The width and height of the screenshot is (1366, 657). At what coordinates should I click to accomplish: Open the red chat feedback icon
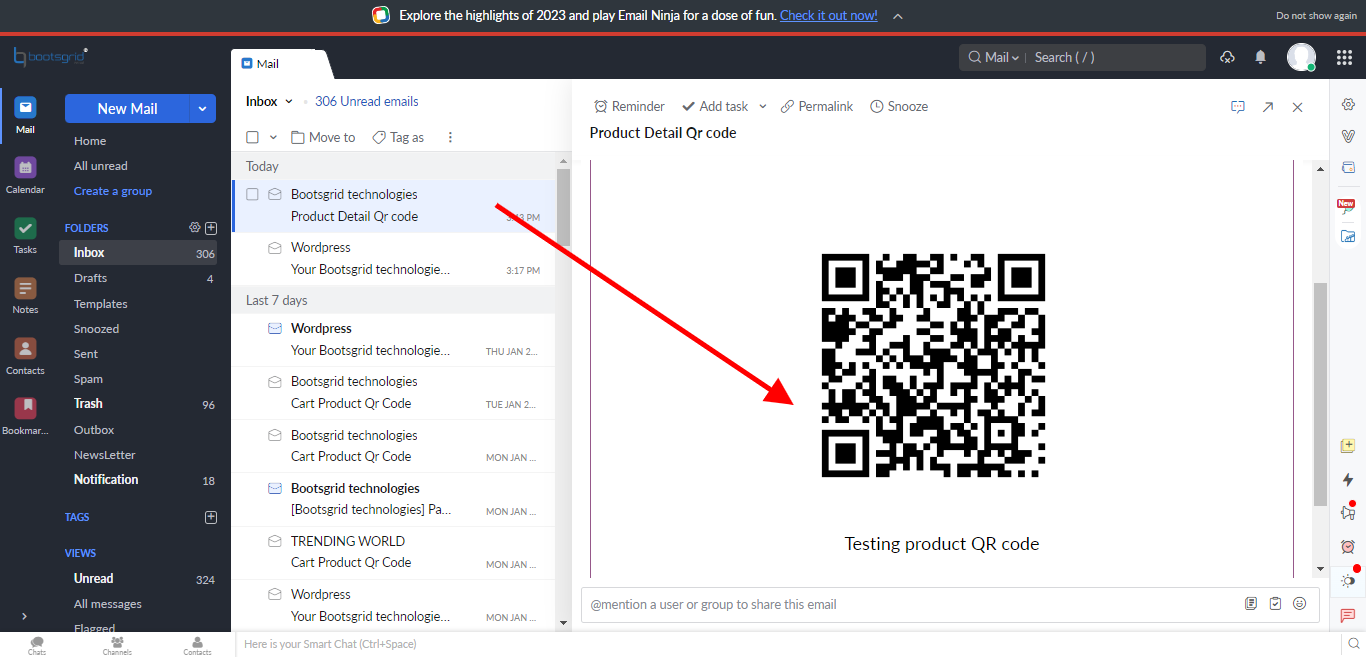(x=1348, y=615)
